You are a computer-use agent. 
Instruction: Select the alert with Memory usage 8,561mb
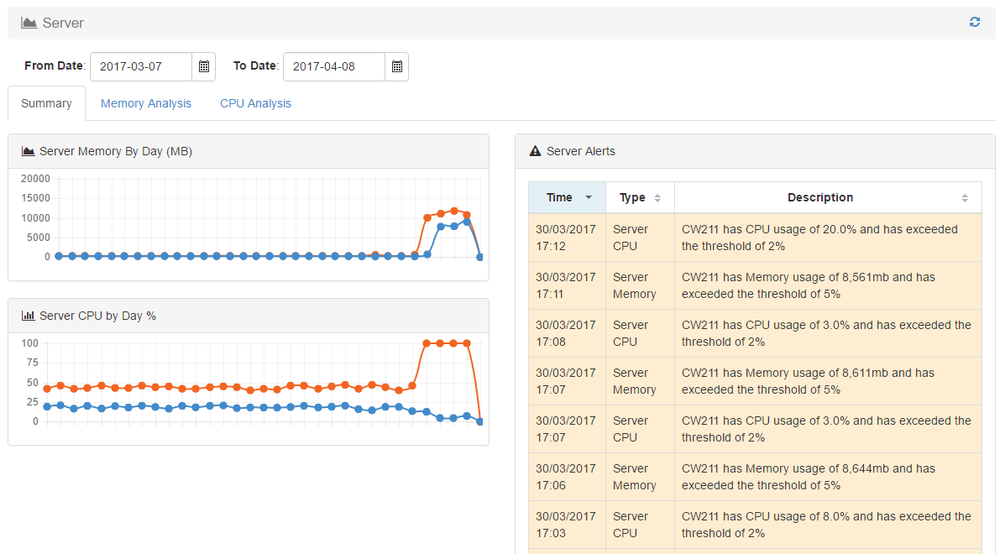pos(755,285)
